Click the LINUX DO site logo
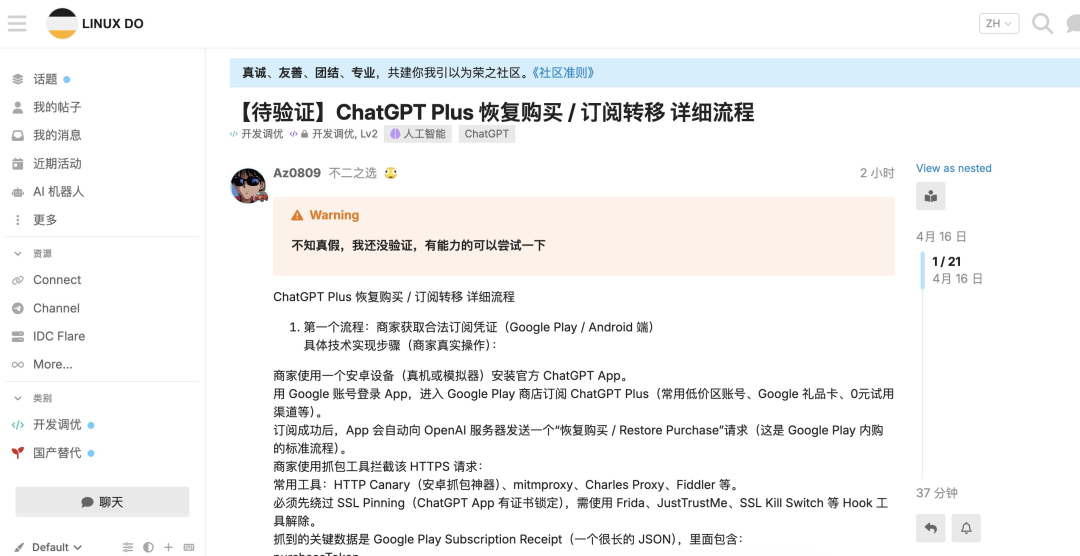The height and width of the screenshot is (556, 1080). click(x=96, y=24)
